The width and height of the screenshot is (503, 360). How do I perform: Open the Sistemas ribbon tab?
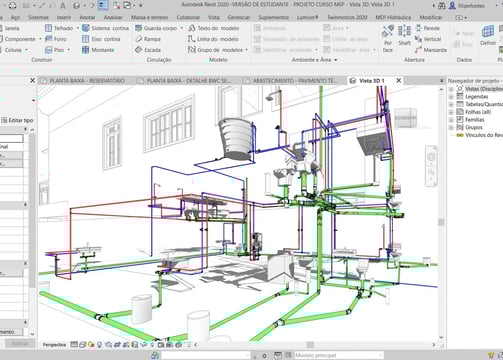pos(38,17)
